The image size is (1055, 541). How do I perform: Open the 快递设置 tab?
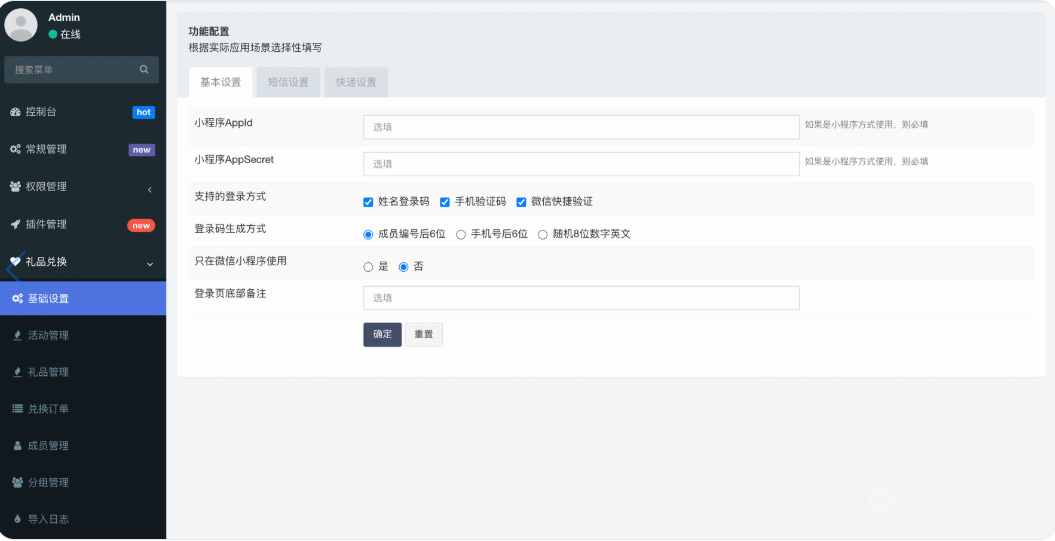click(356, 82)
